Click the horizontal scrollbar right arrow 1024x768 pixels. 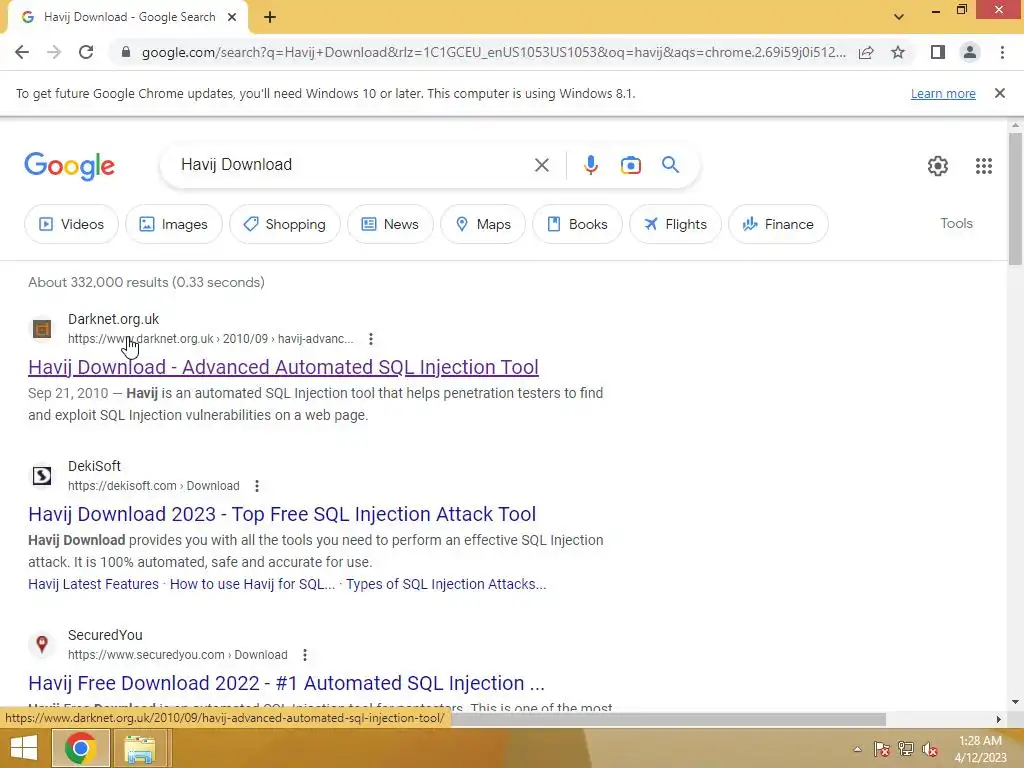(999, 719)
